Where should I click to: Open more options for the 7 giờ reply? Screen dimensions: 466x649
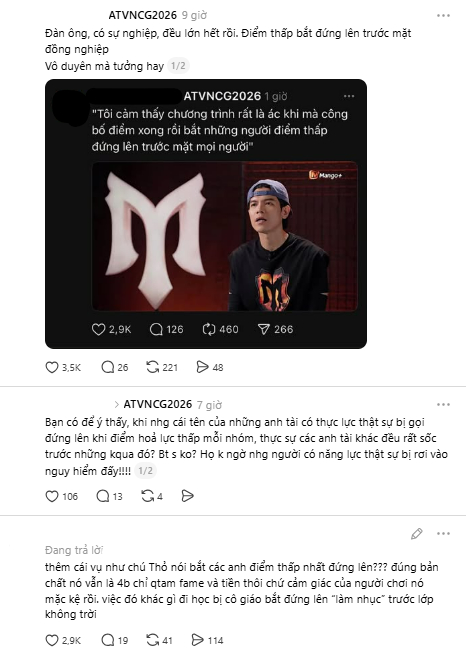[x=443, y=404]
